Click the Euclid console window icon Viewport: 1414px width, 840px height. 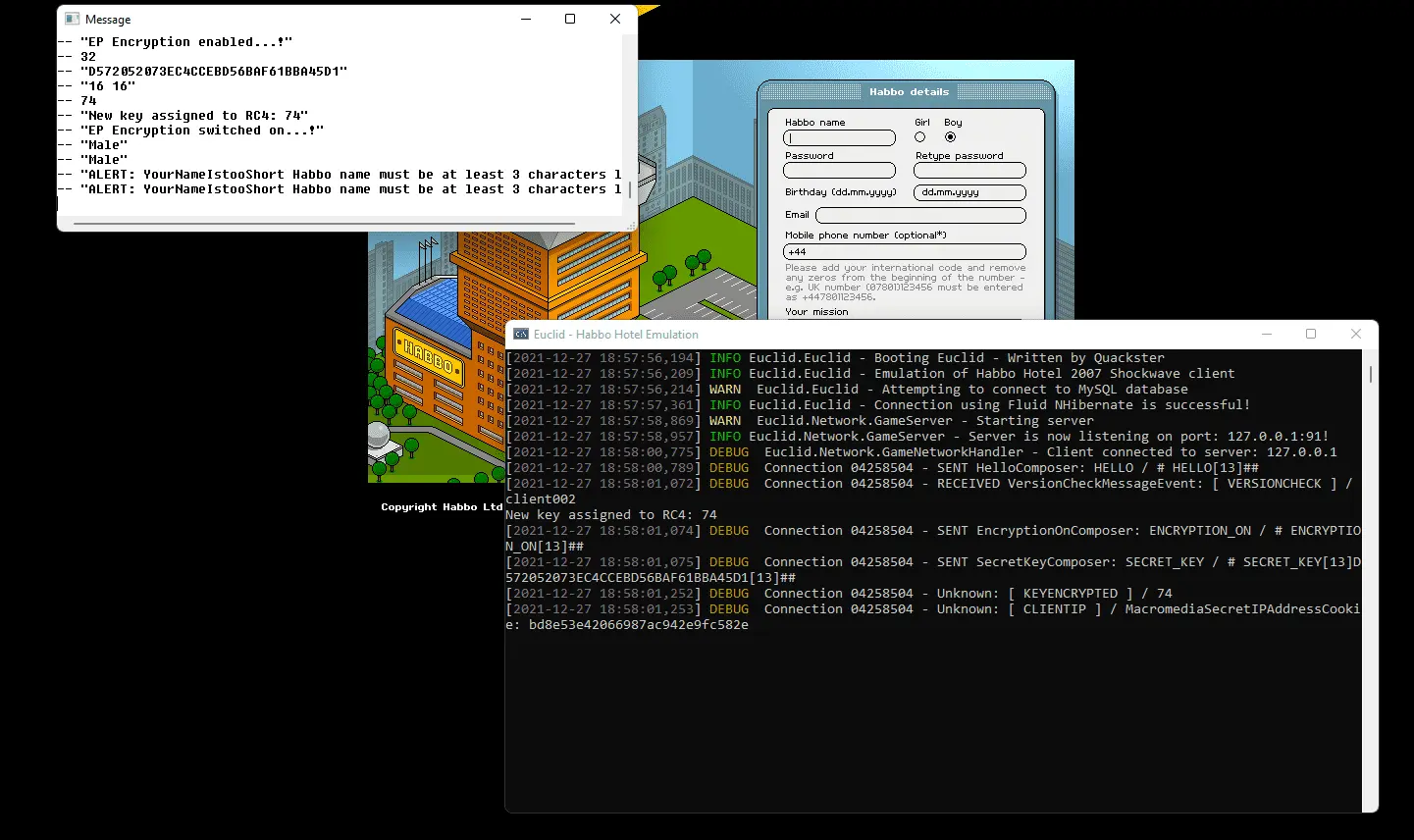point(521,334)
